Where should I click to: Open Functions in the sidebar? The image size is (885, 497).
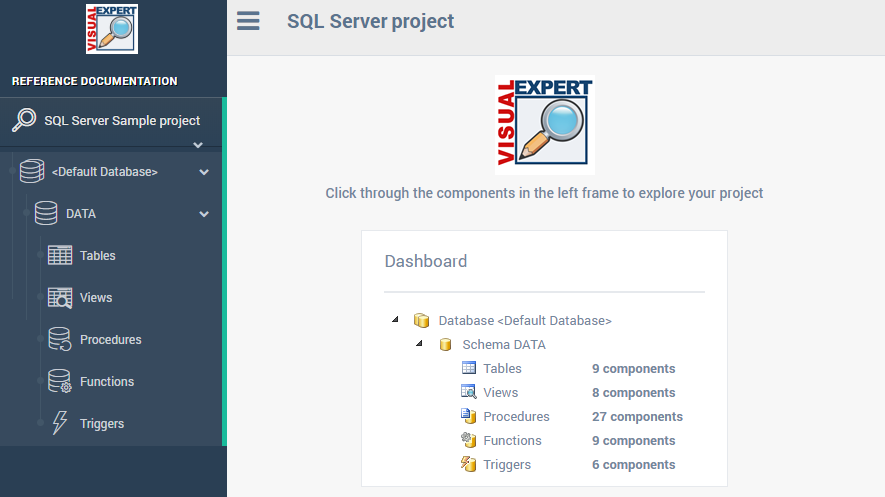click(107, 381)
